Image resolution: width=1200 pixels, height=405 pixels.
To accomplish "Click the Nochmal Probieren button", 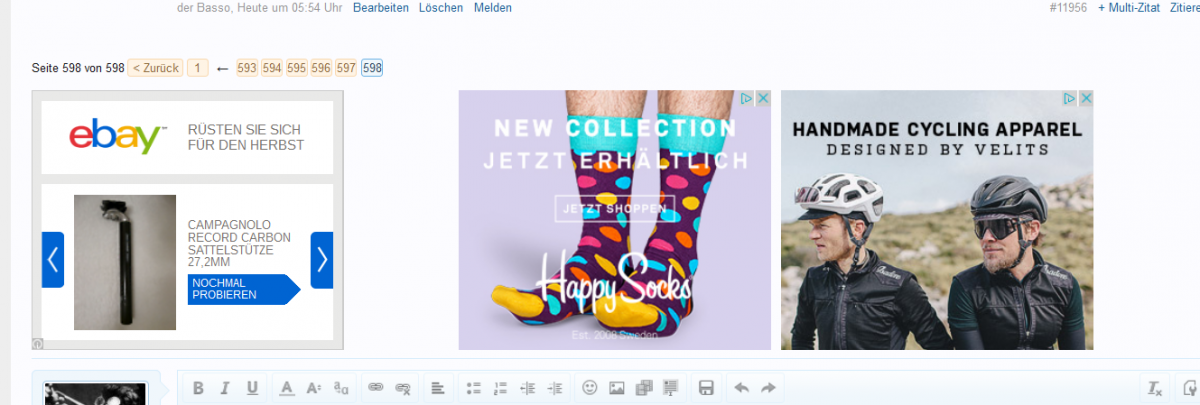I will (244, 289).
